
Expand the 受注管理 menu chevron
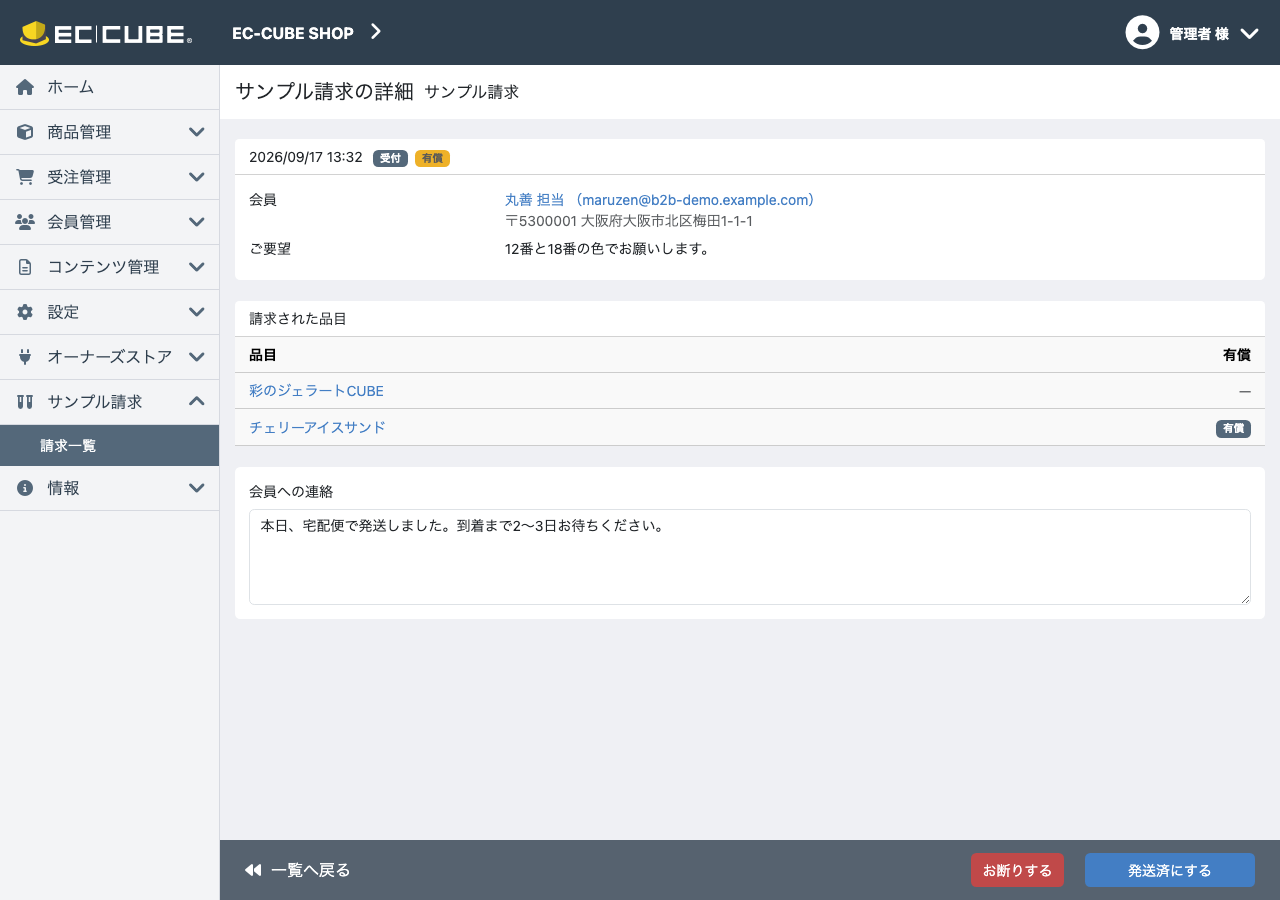pos(197,177)
